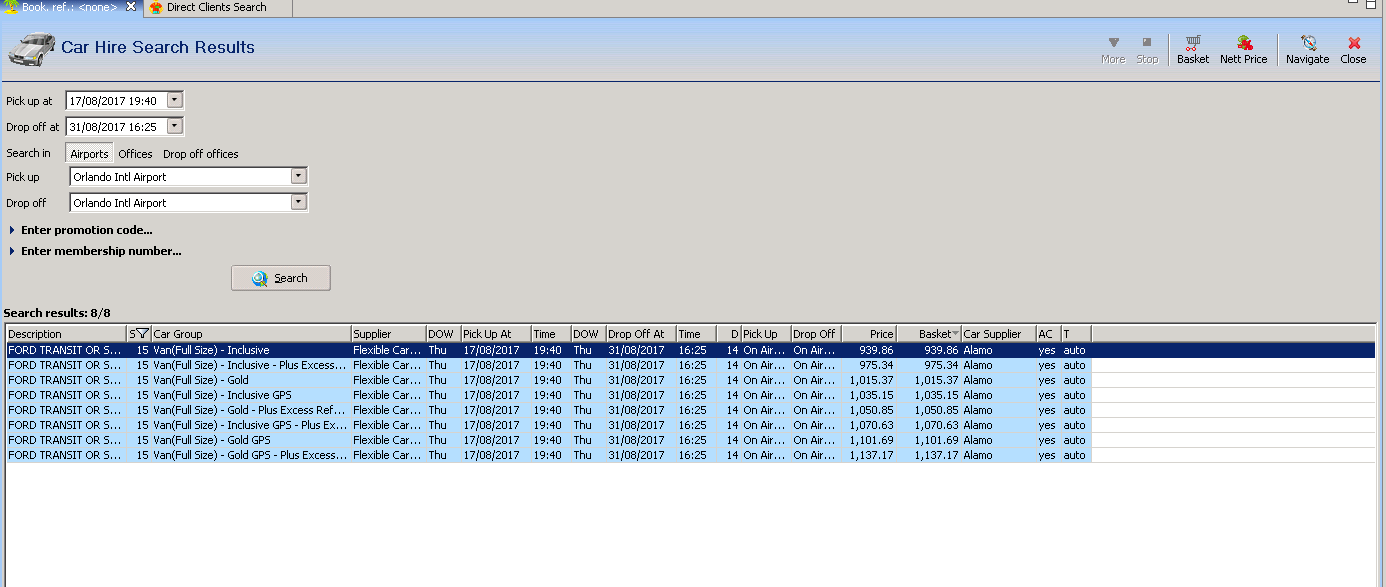Expand Enter membership number section
The image size is (1386, 587).
(95, 251)
